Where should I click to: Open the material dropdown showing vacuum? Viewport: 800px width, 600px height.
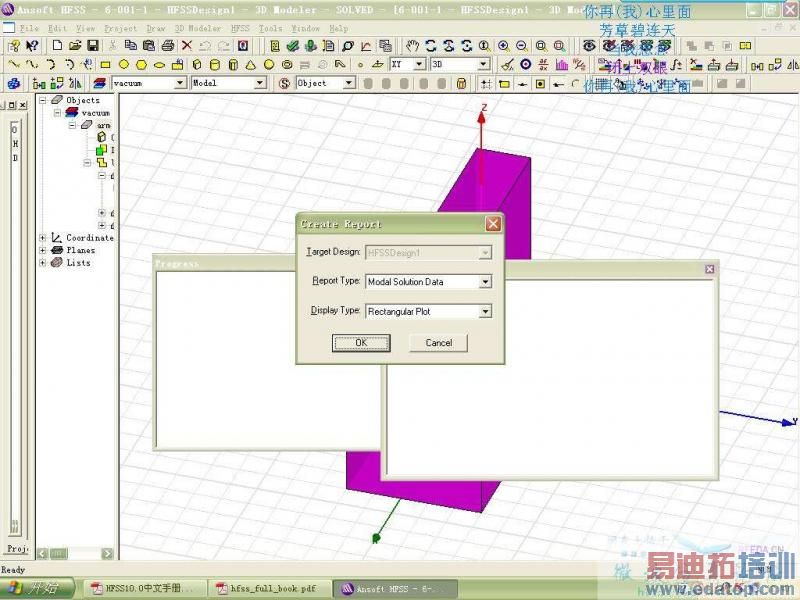(x=180, y=83)
